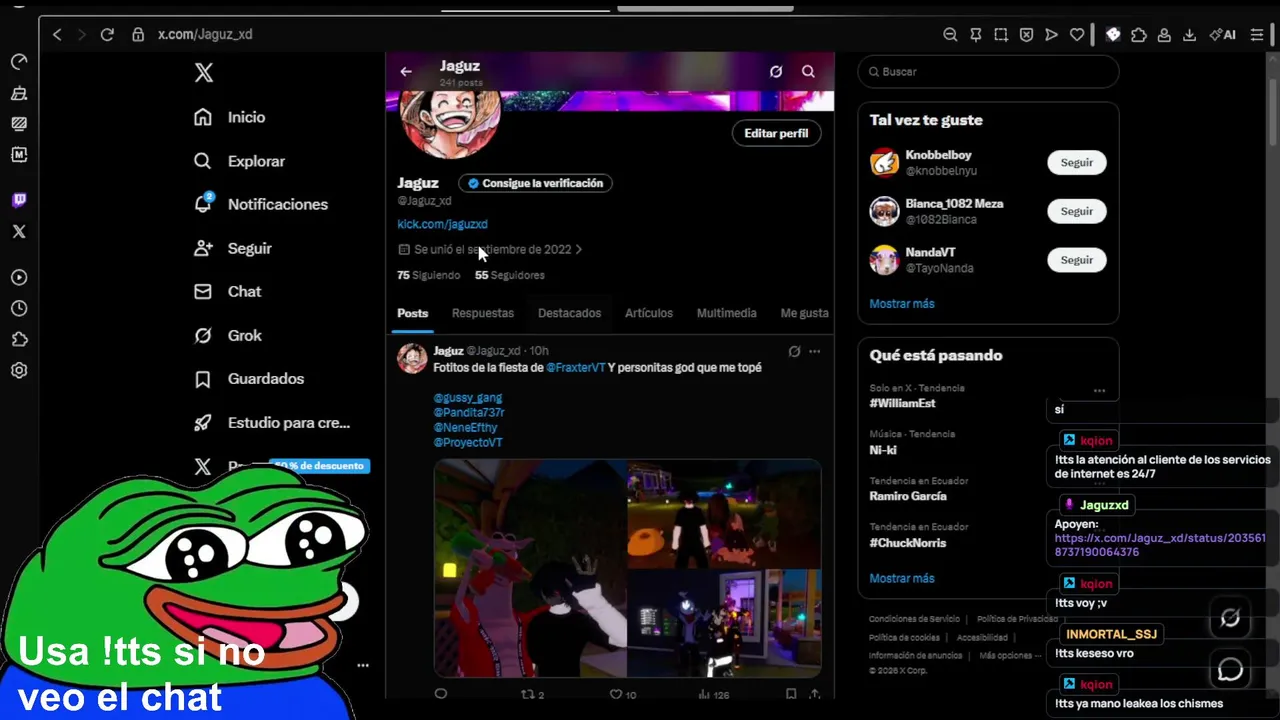The height and width of the screenshot is (720, 1280).
Task: Open the ad blocker shield icon
Action: (x=1026, y=34)
